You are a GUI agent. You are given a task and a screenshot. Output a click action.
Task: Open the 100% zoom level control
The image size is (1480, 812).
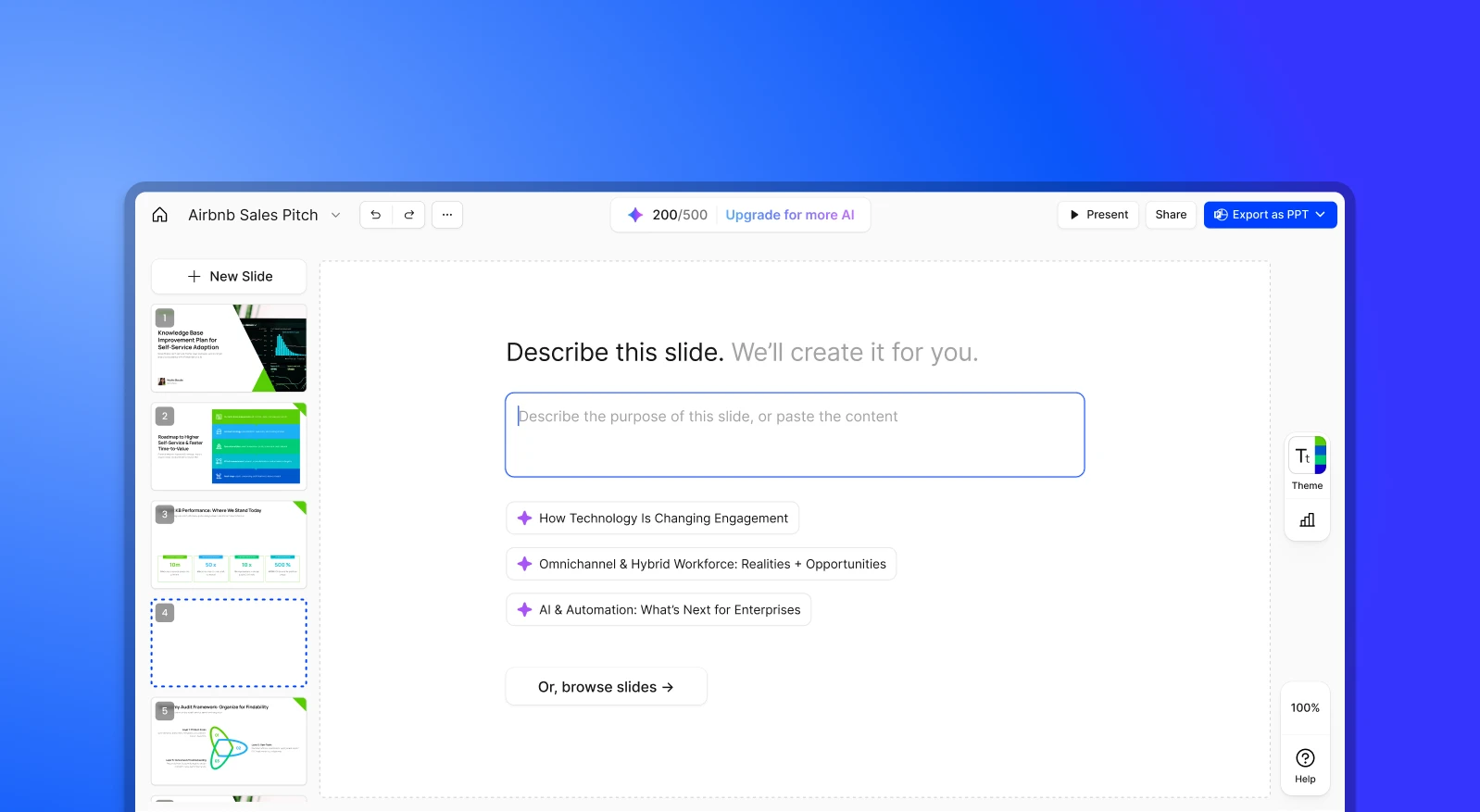(1305, 707)
